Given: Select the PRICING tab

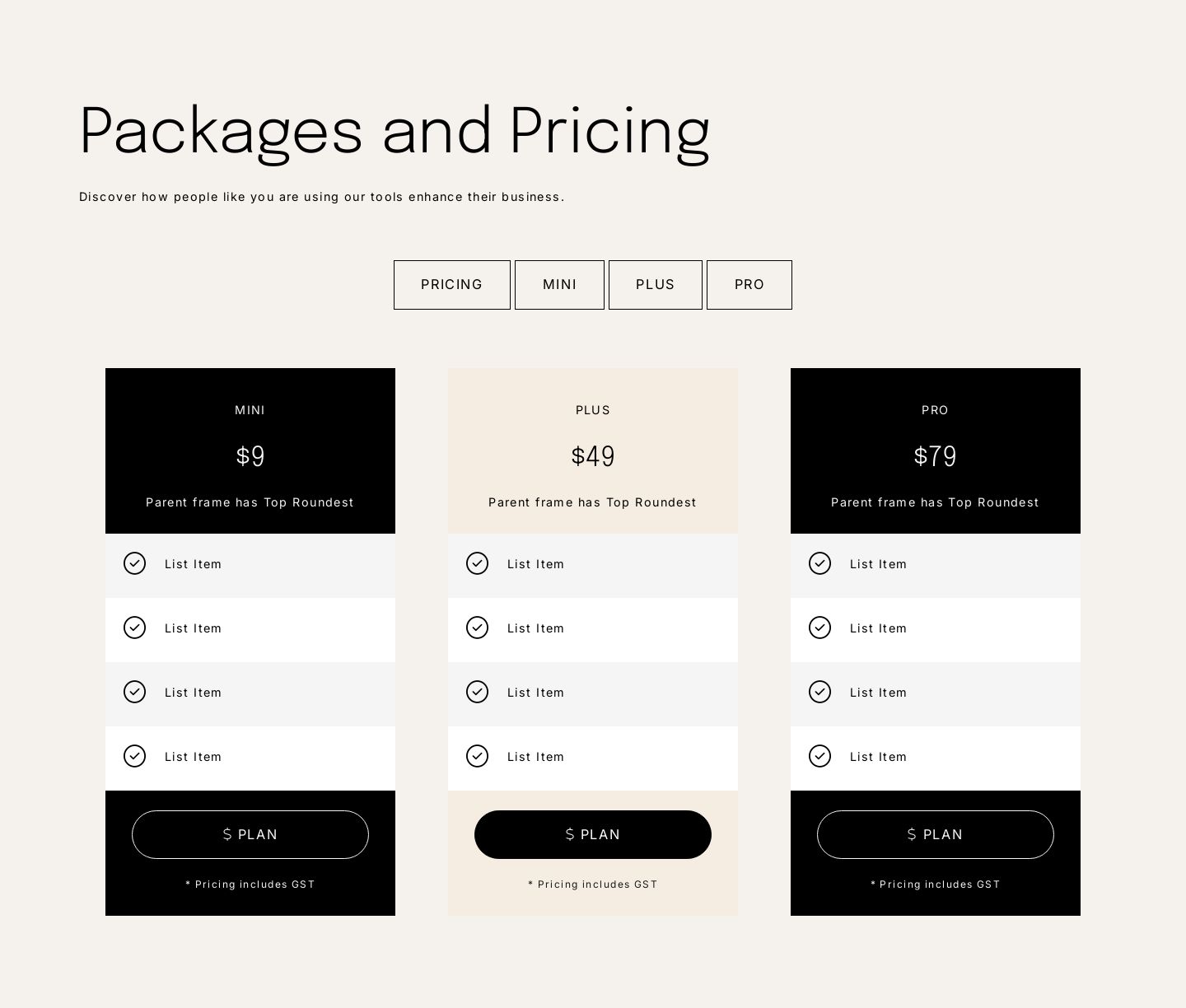Looking at the screenshot, I should 452,285.
